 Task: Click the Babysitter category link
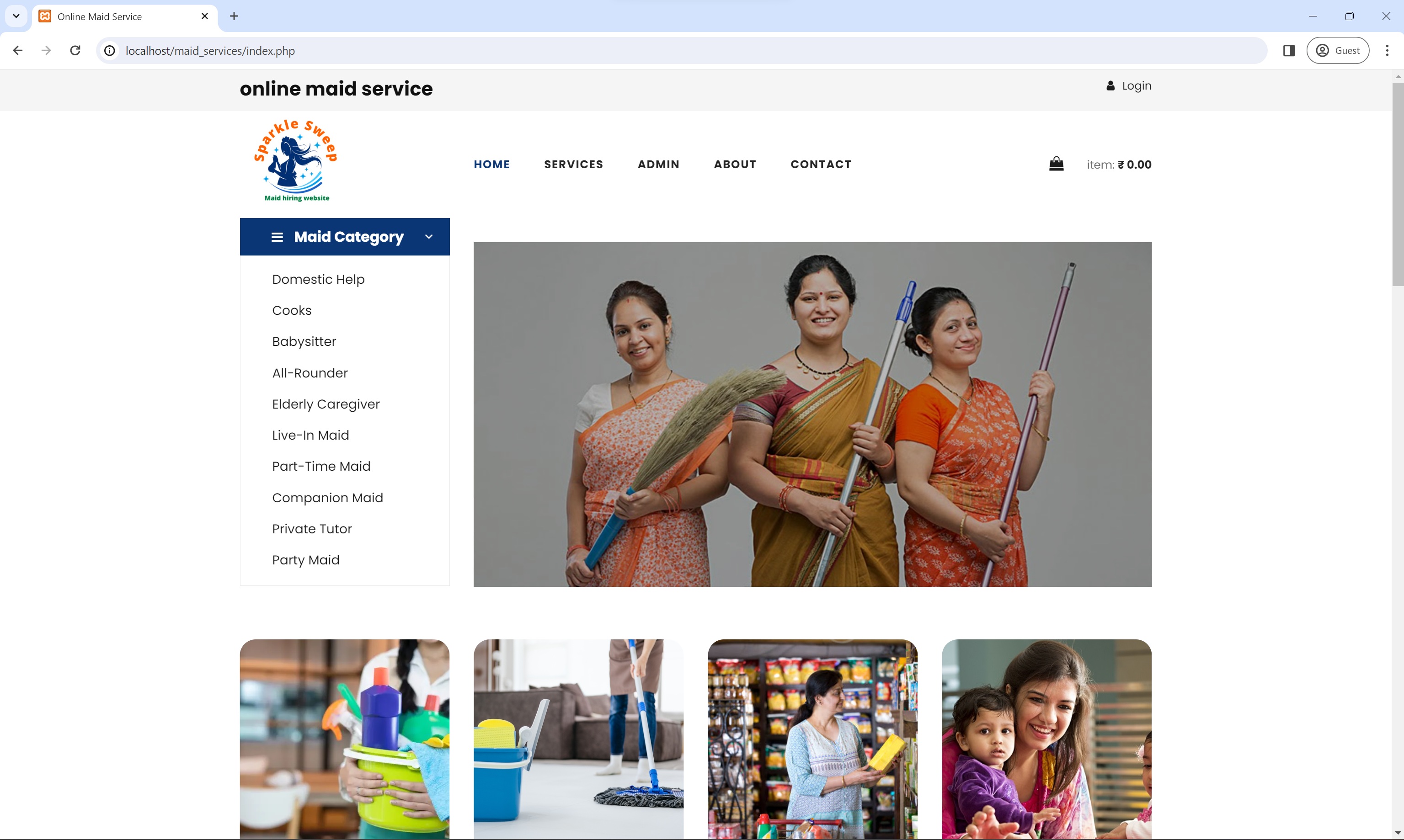click(x=304, y=341)
